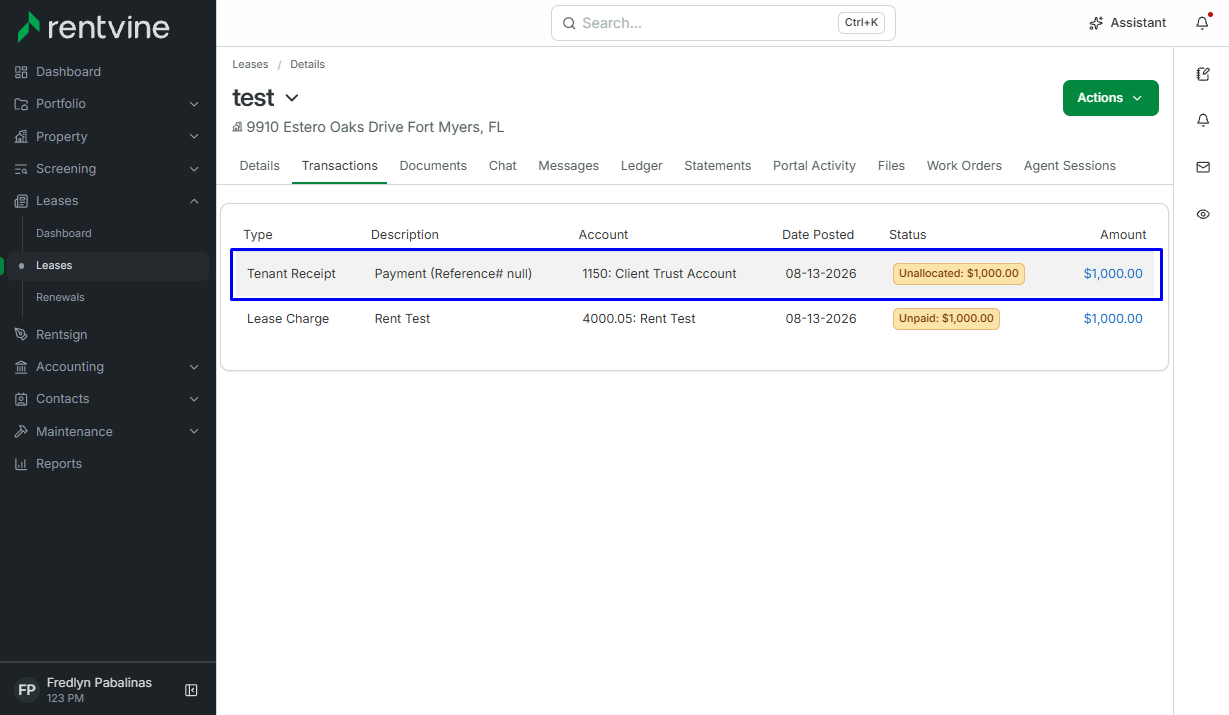Open the Documents tab
This screenshot has width=1229, height=715.
pos(433,166)
